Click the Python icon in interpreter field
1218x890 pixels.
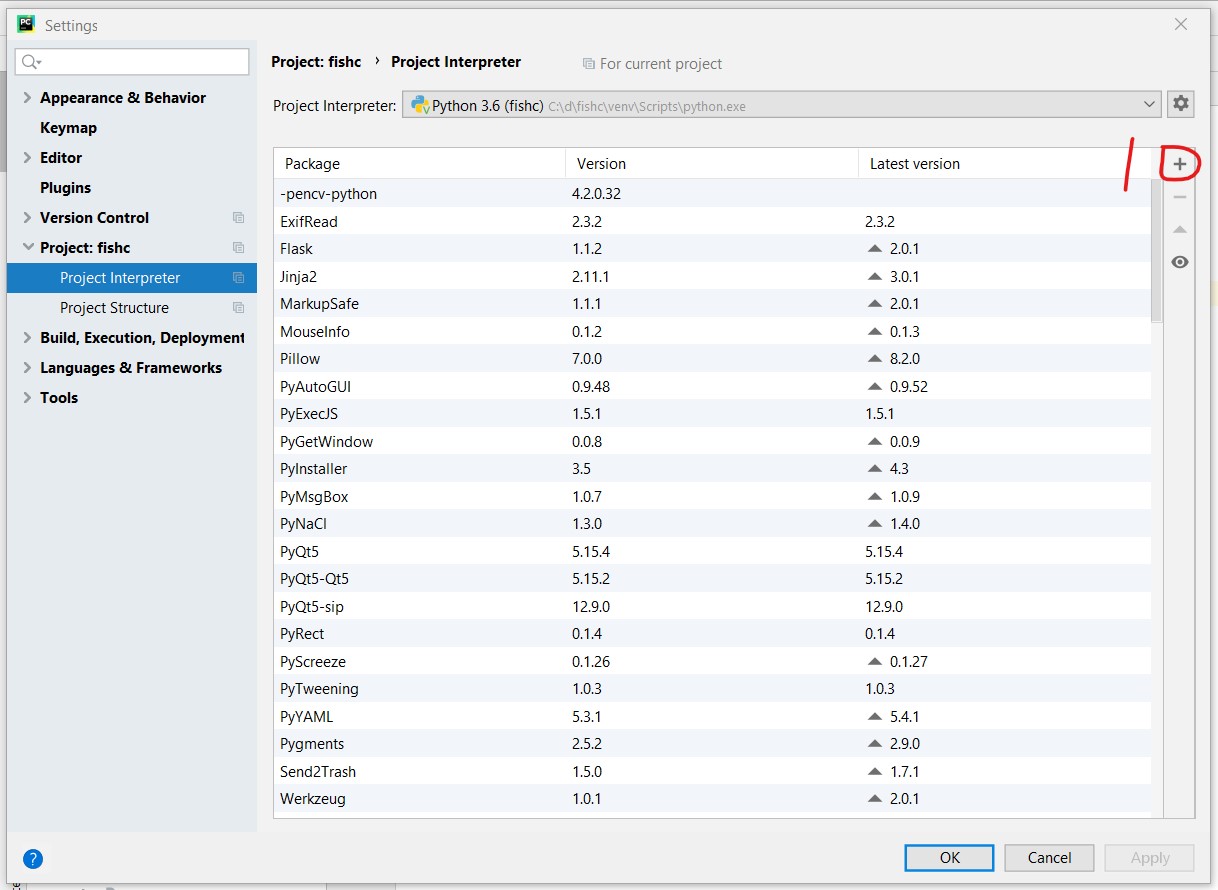click(x=420, y=105)
